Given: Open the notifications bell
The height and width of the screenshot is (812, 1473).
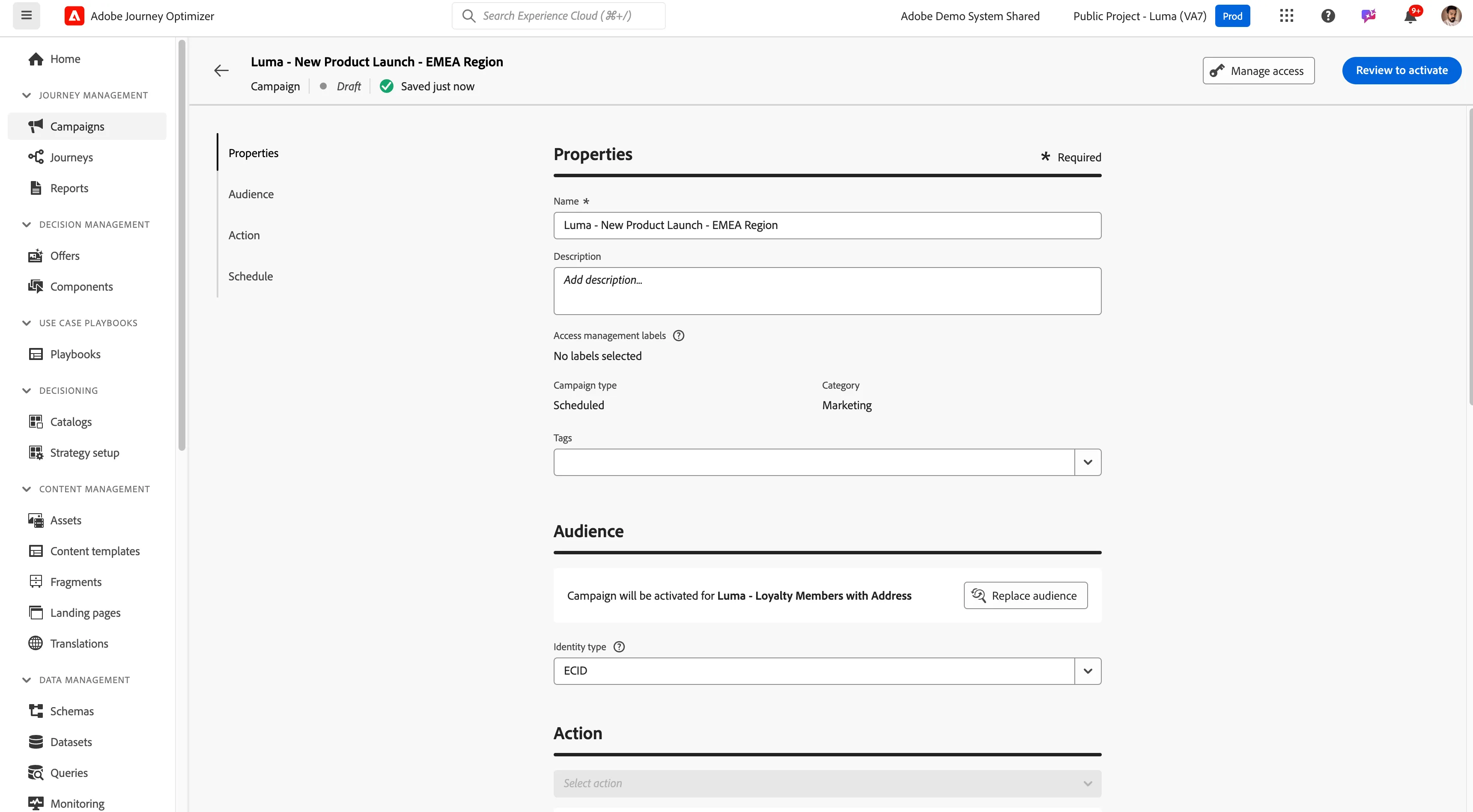Looking at the screenshot, I should click(1410, 16).
